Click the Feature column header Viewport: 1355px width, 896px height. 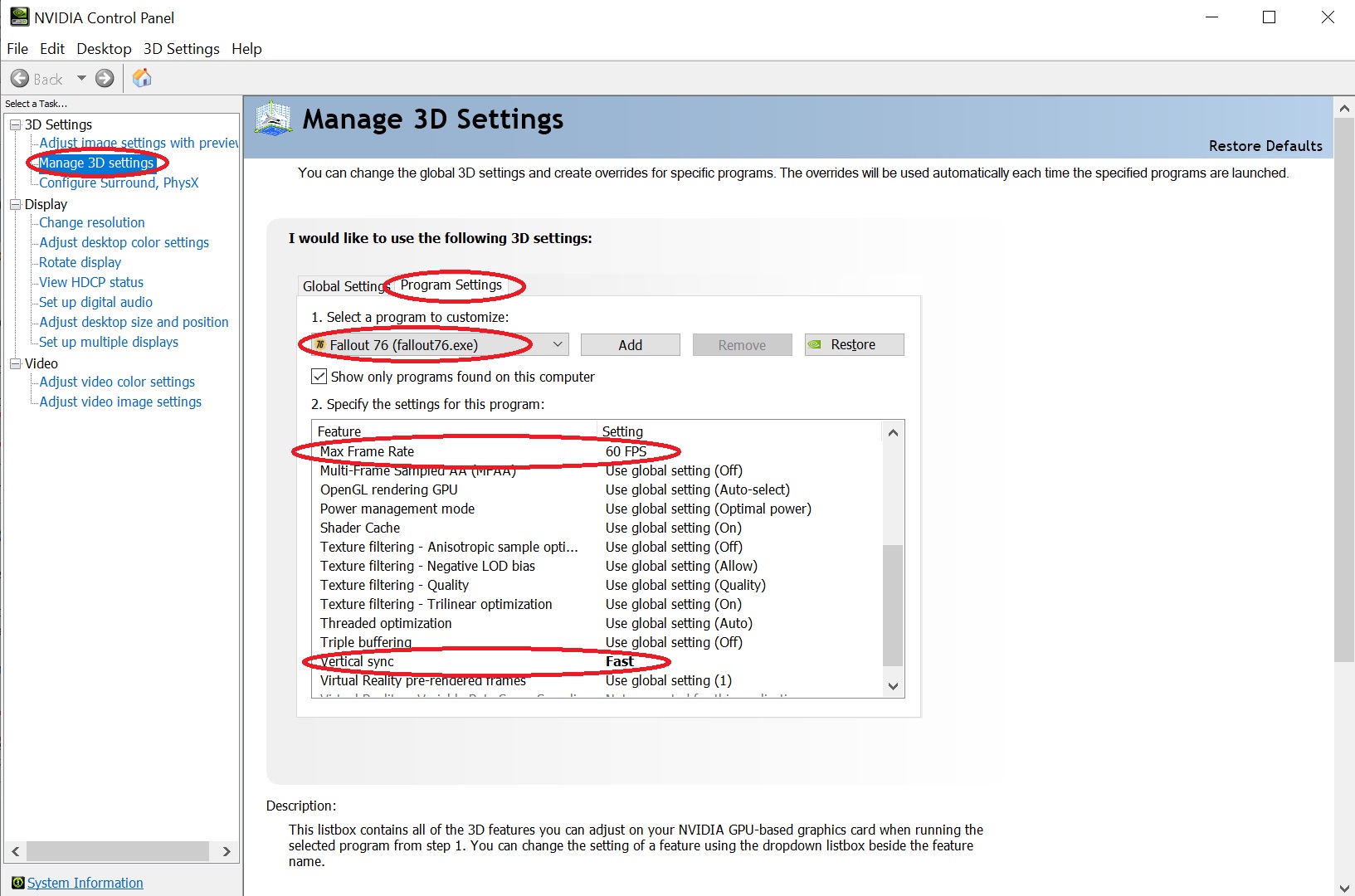coord(455,431)
